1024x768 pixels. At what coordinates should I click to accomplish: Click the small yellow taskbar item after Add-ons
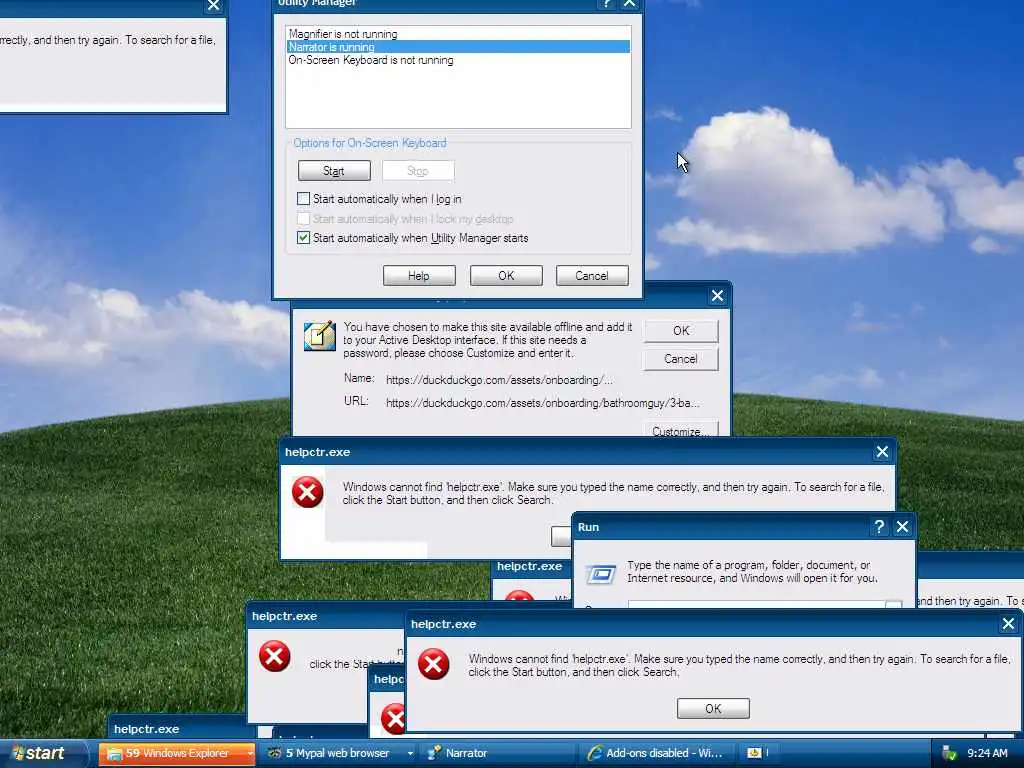tap(756, 753)
